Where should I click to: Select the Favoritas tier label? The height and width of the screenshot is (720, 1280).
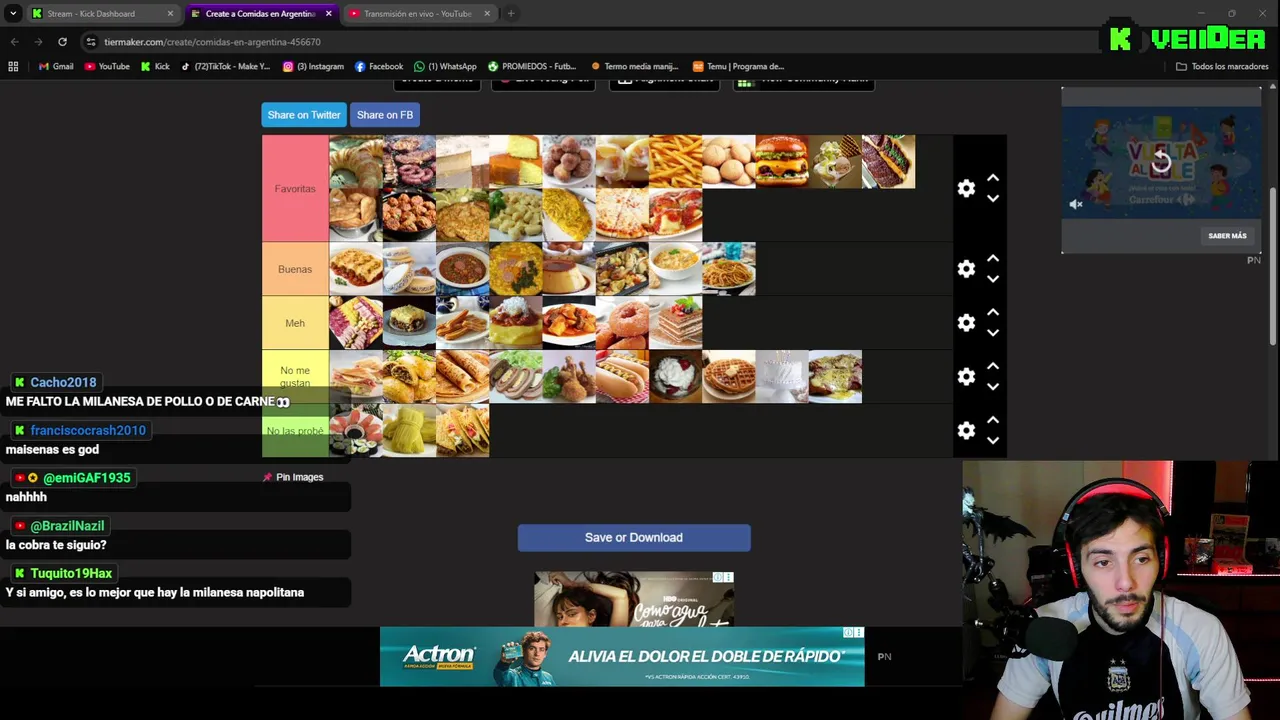(295, 188)
